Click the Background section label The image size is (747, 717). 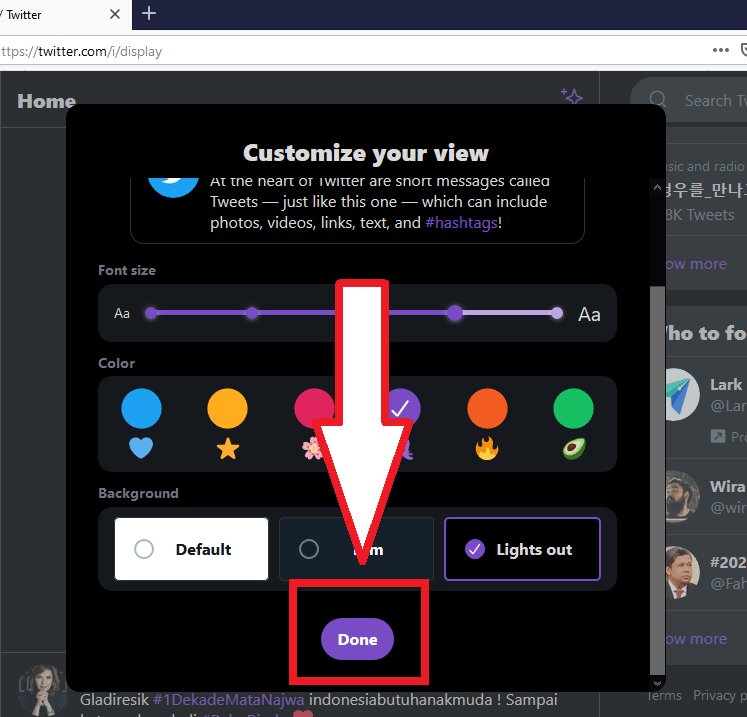pos(138,493)
